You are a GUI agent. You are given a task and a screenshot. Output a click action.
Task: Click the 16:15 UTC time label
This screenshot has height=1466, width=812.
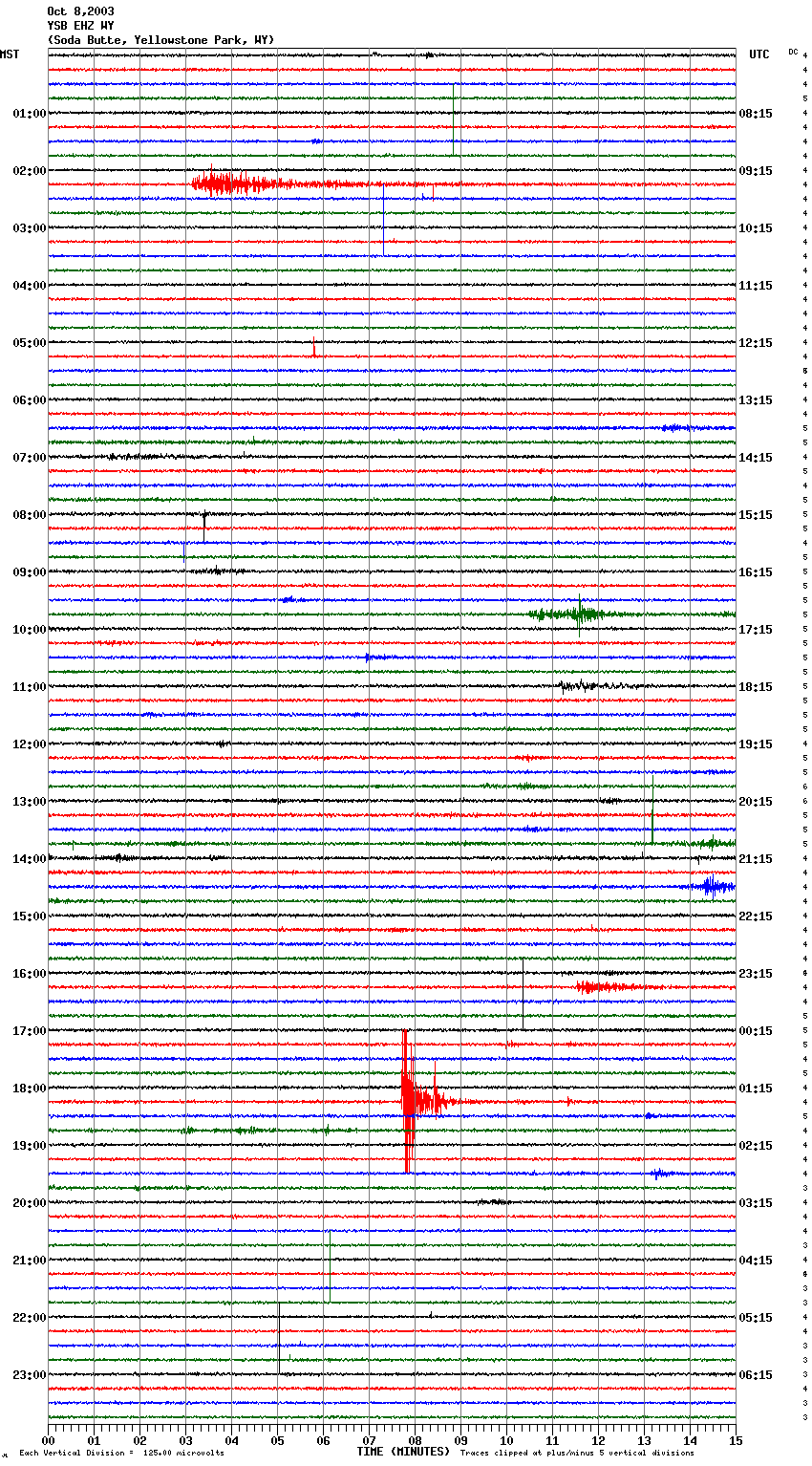(756, 572)
